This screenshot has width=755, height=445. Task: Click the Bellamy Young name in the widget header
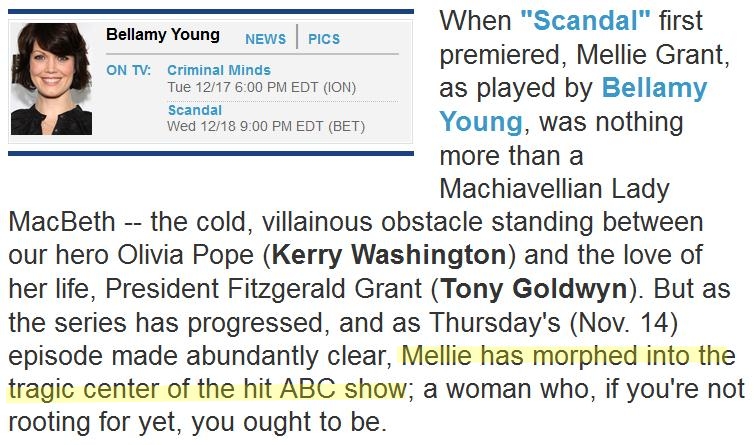163,35
